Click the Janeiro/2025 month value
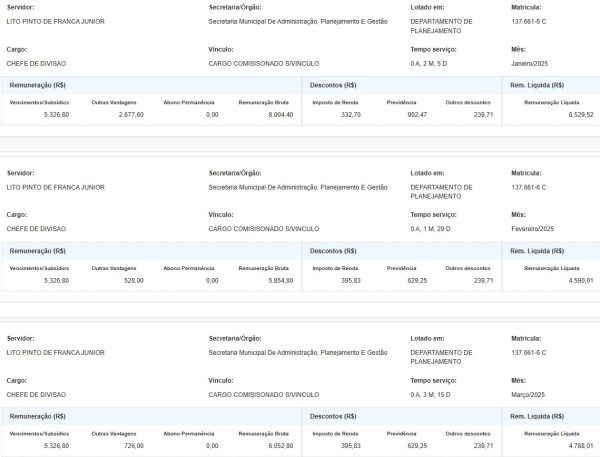 (531, 61)
